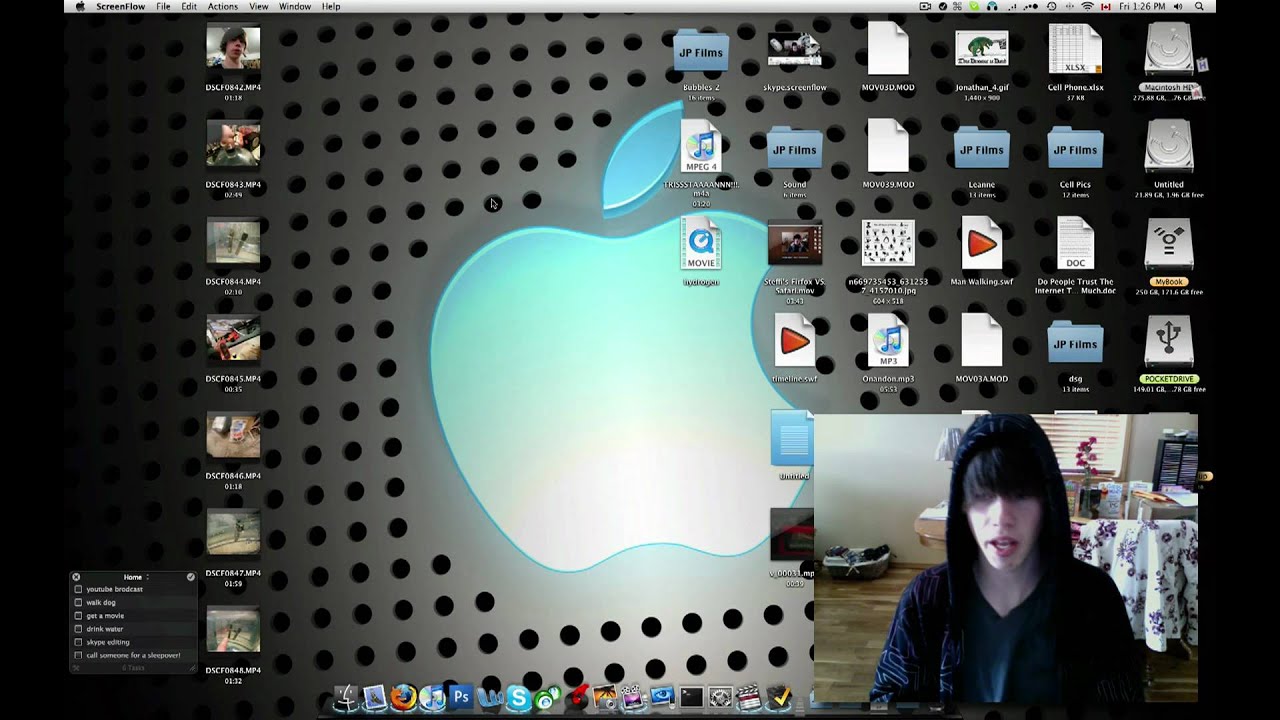This screenshot has width=1280, height=720.
Task: Open the yellow checkmark tasks app in dock
Action: pos(779,697)
